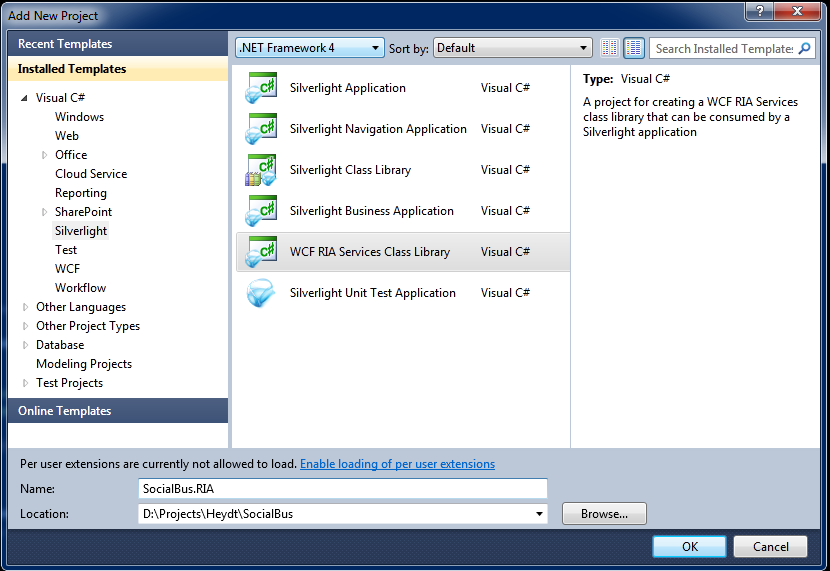Screen dimensions: 830x571
Task: Click the help question mark button
Action: (x=760, y=11)
